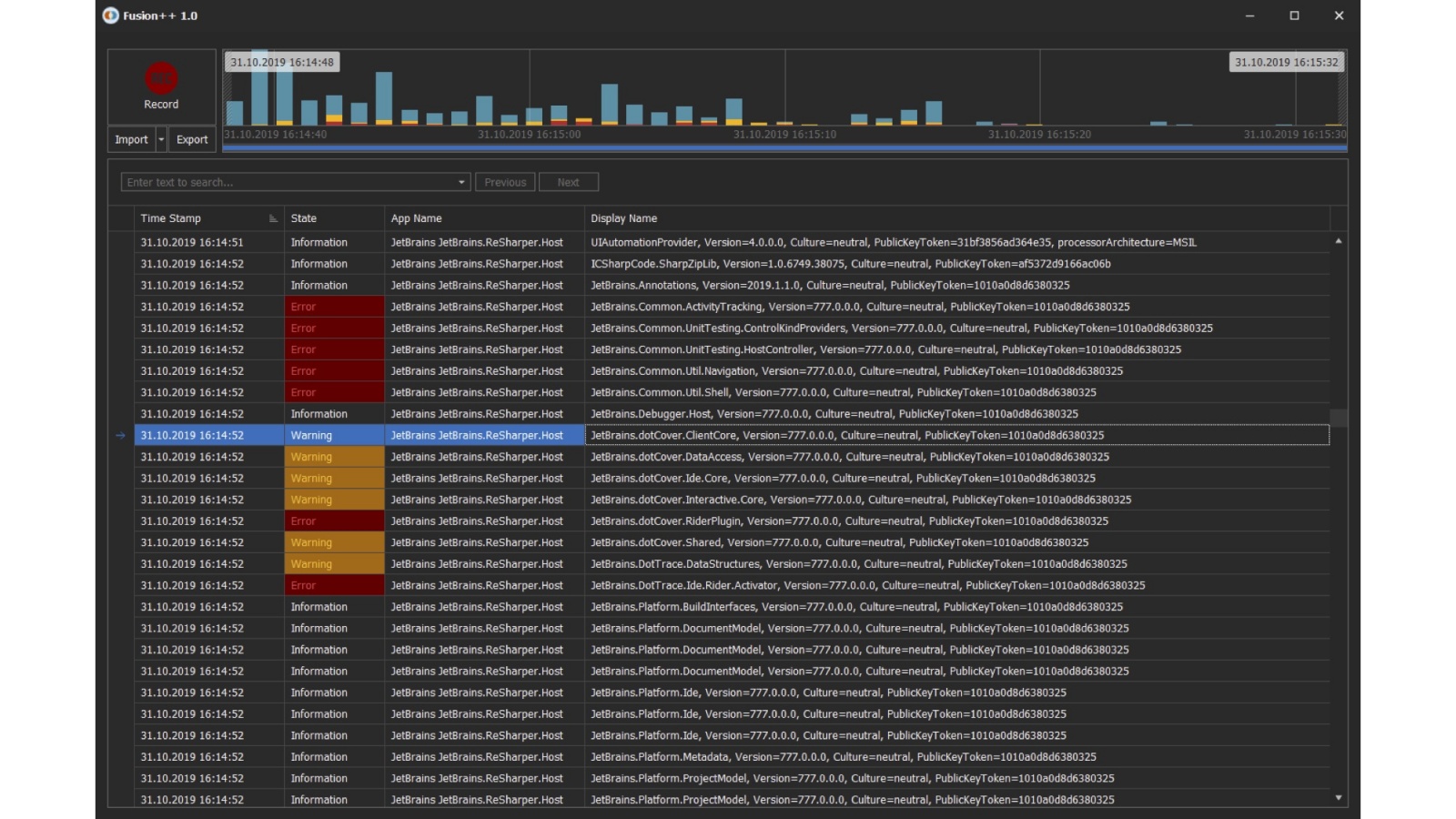Select the DotTrace.Ide.Rider.Activator entry

pos(732,586)
